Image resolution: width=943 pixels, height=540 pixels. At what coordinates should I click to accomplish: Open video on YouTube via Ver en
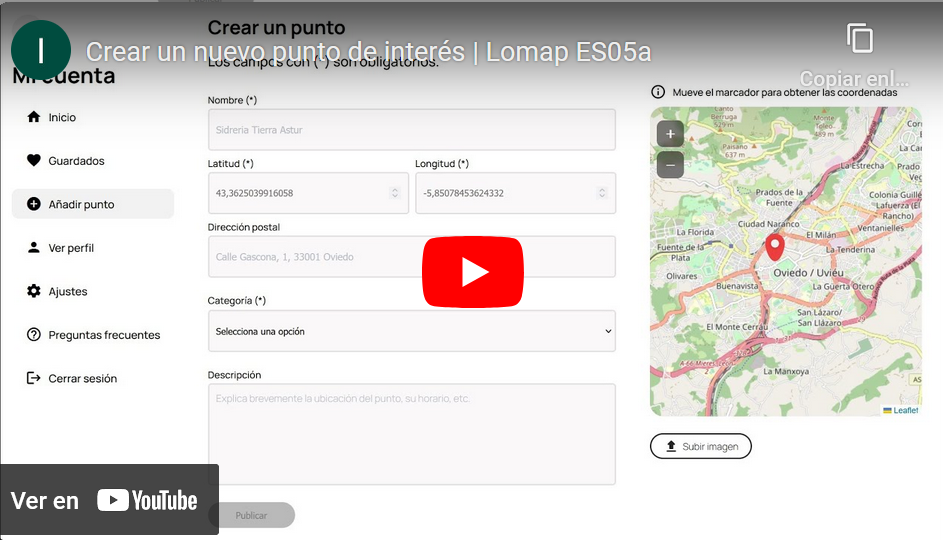point(109,500)
